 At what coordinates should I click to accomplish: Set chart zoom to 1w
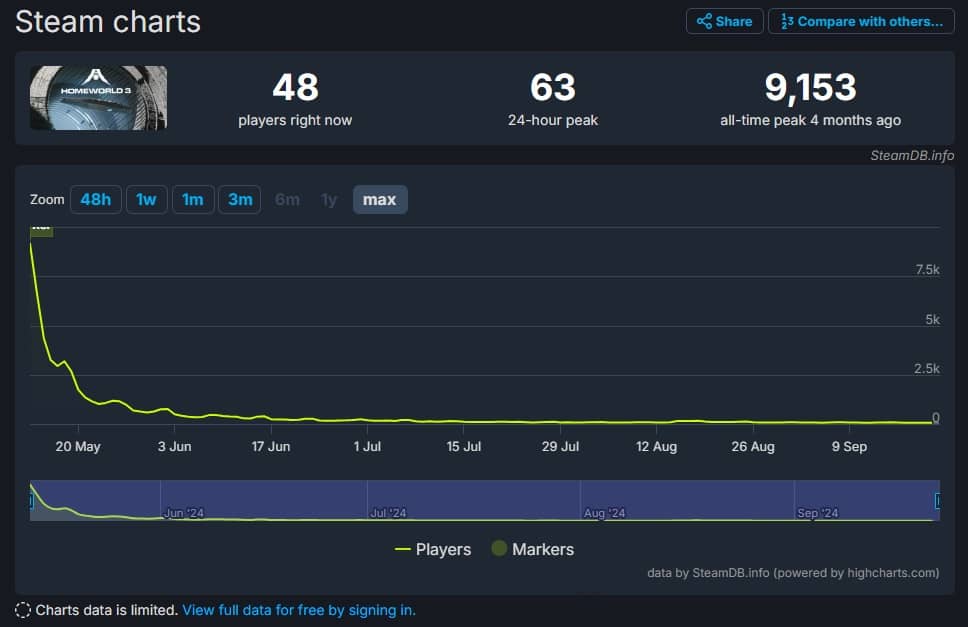146,199
